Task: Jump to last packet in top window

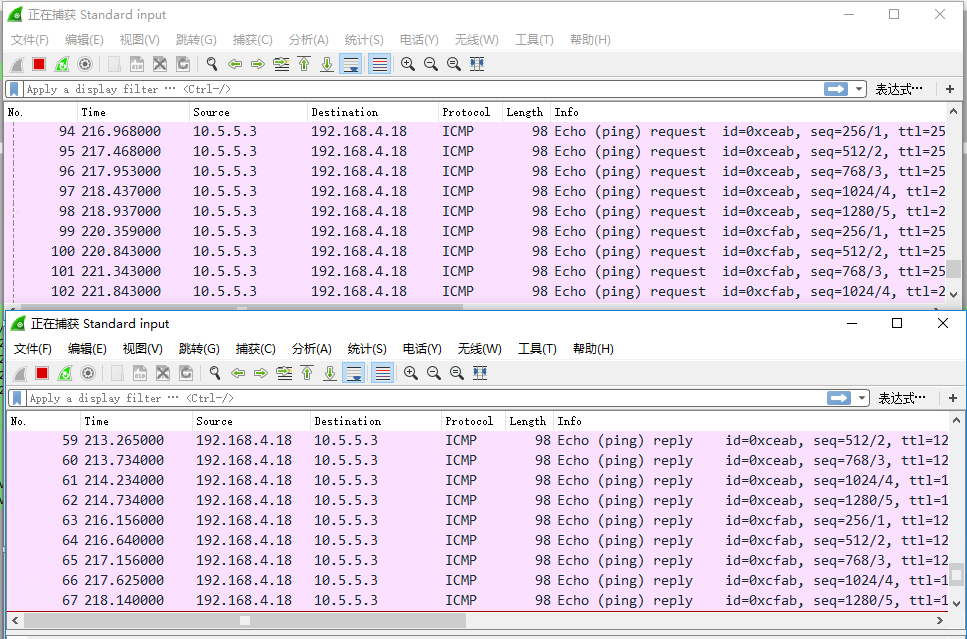Action: [x=327, y=64]
